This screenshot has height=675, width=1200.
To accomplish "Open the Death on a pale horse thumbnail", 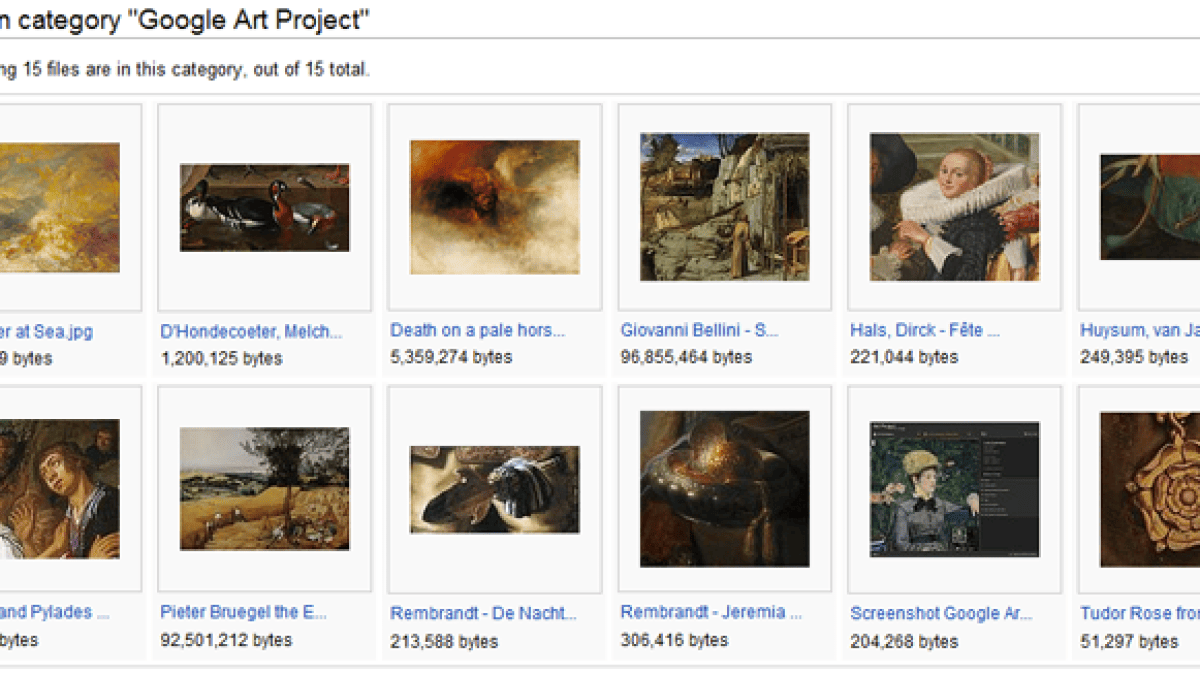I will click(x=495, y=207).
